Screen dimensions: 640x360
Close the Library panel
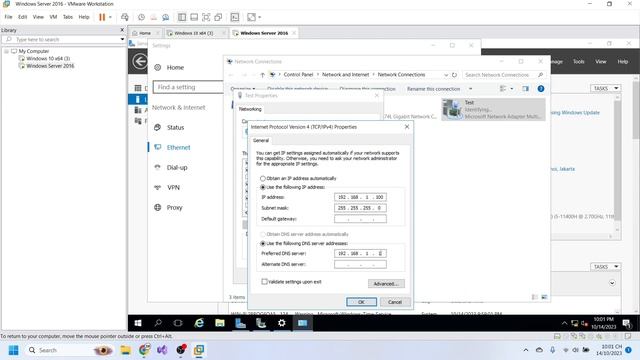tap(122, 30)
